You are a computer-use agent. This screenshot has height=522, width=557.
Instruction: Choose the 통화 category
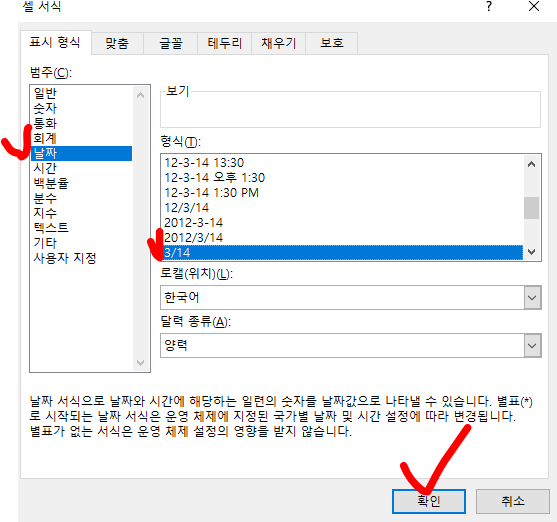click(81, 123)
